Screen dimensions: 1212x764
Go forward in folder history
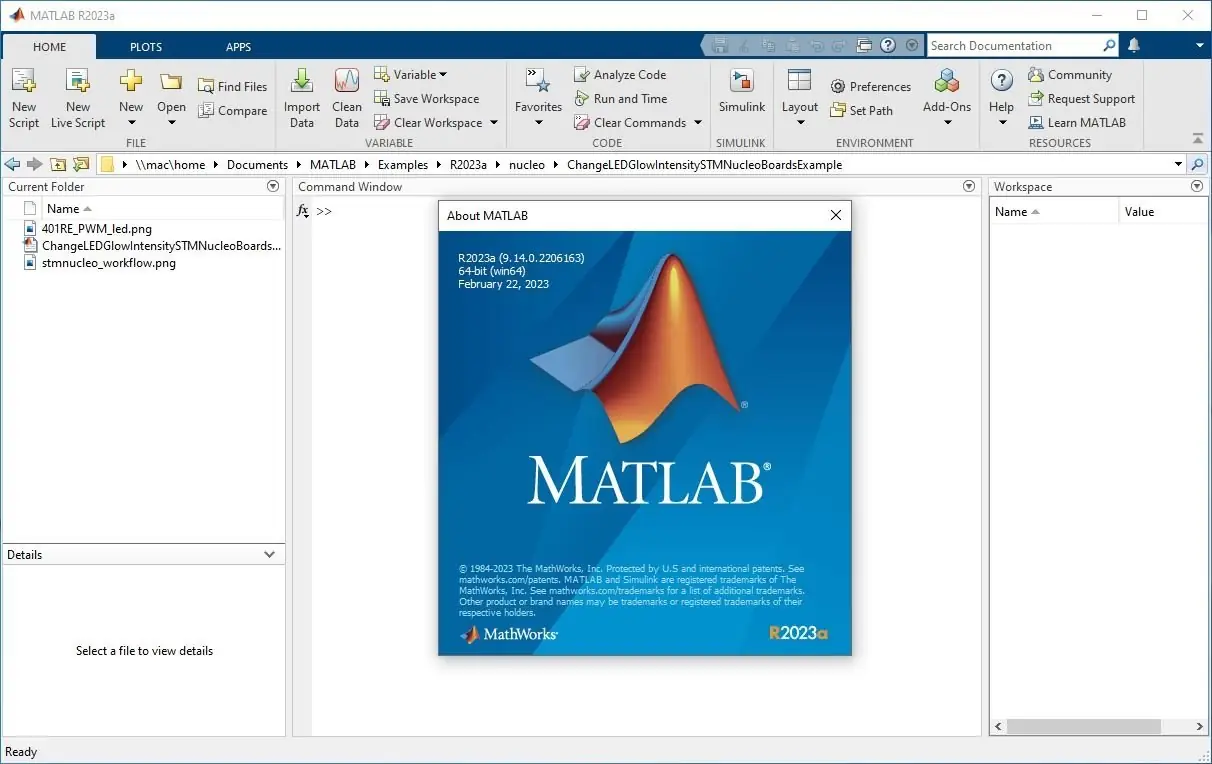(x=35, y=165)
